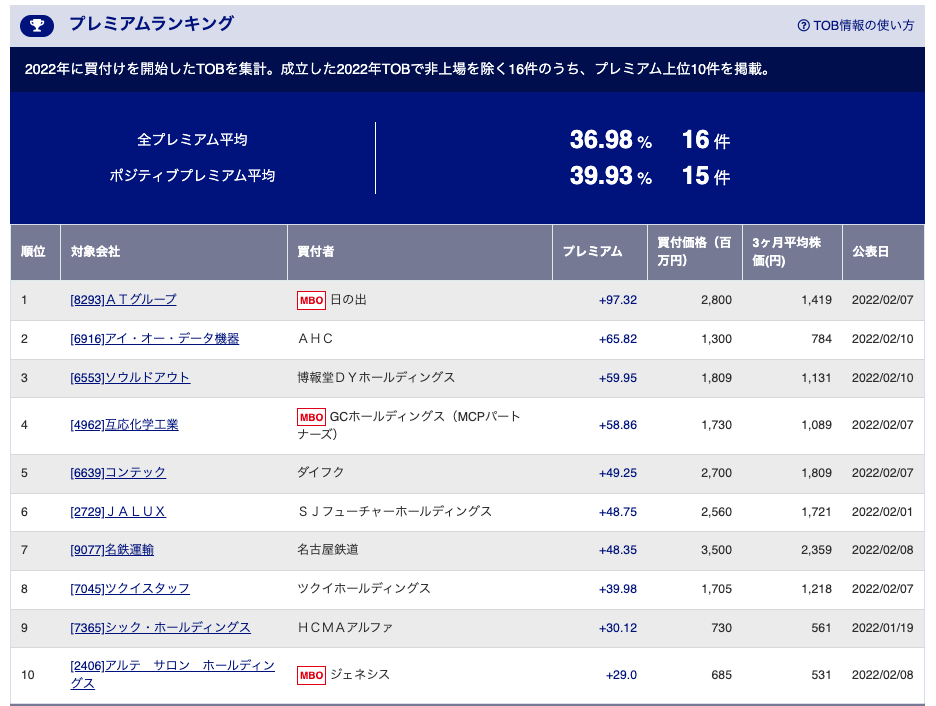
Task: Click the ポジティブプレミアム平均 label
Action: click(192, 176)
